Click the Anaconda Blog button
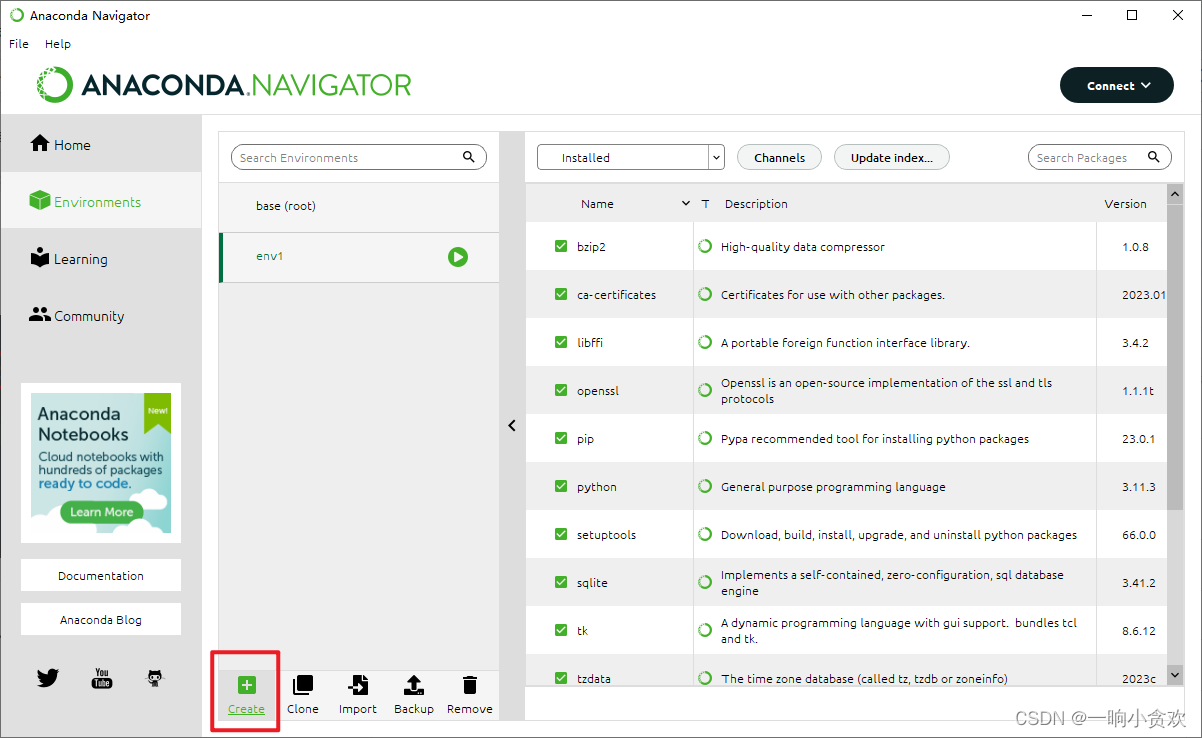 tap(101, 619)
